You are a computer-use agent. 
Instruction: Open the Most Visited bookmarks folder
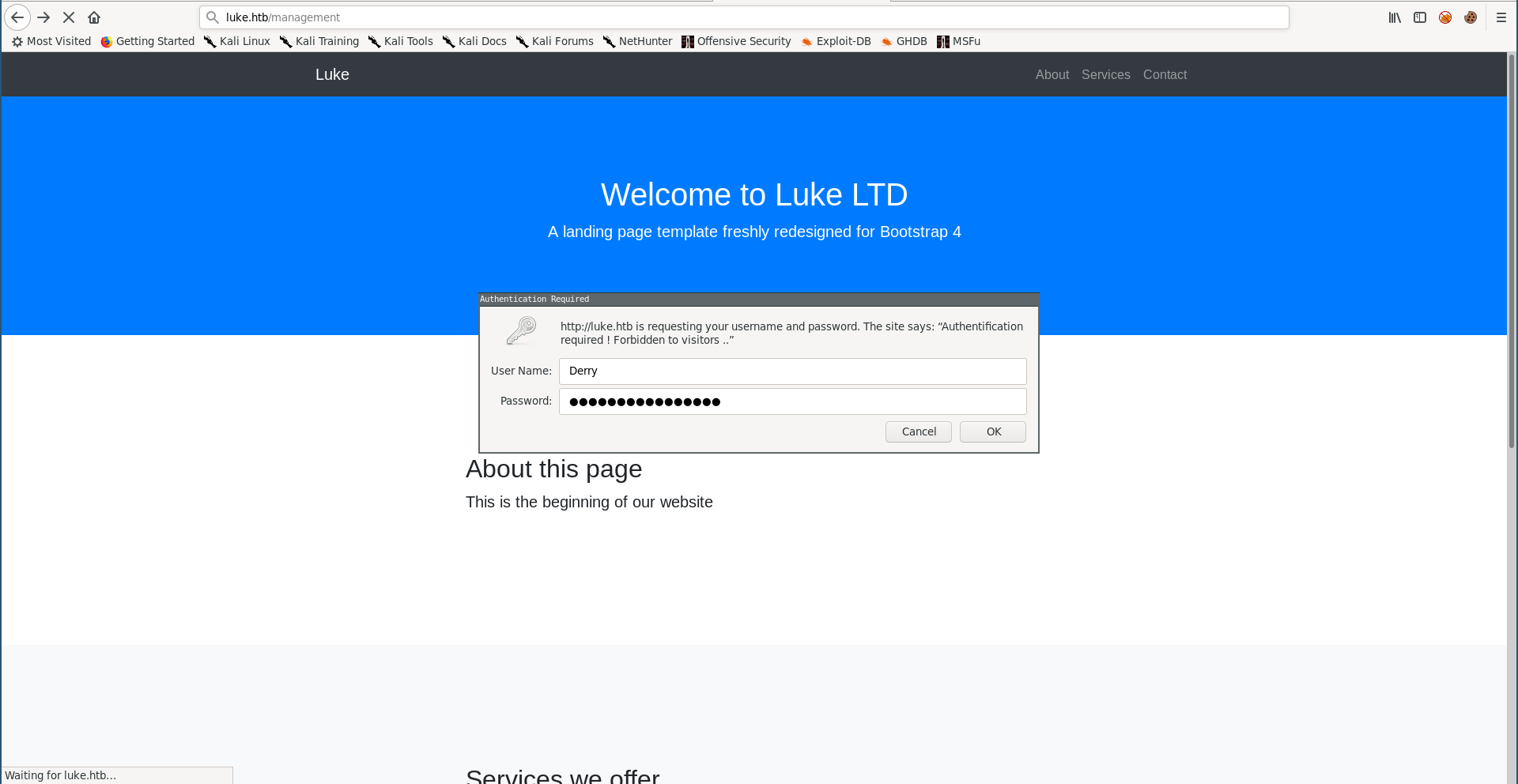[51, 41]
